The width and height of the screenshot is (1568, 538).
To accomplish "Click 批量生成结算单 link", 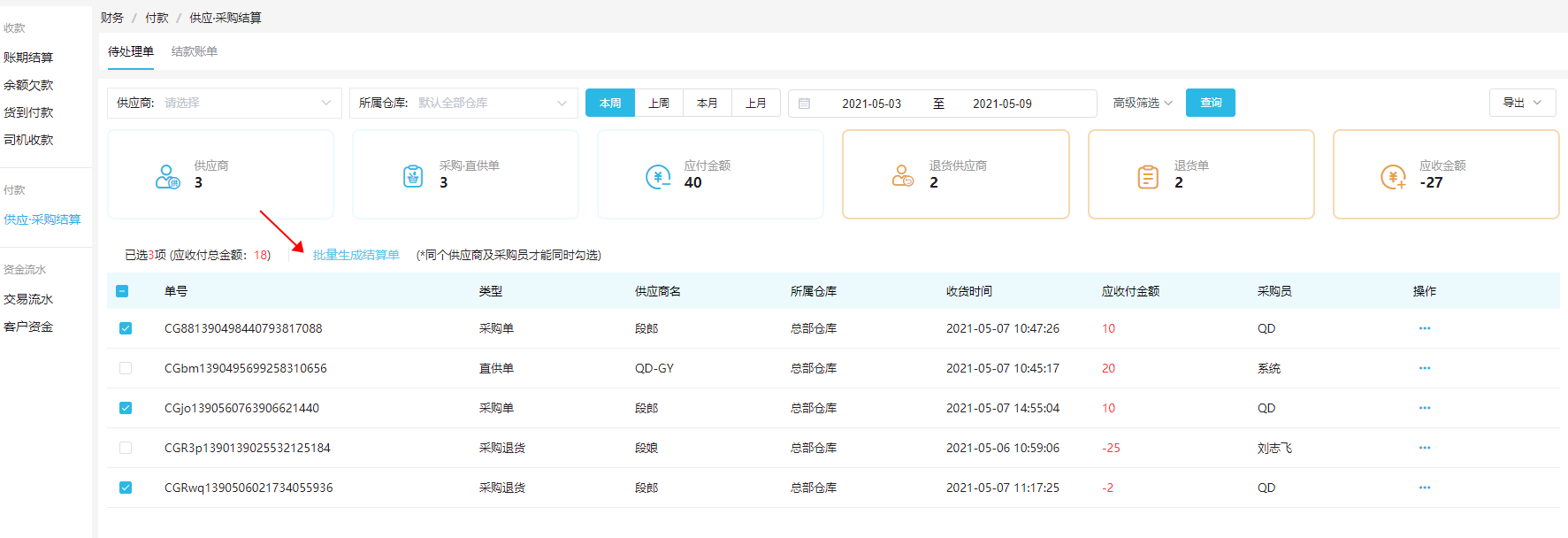I will [356, 255].
